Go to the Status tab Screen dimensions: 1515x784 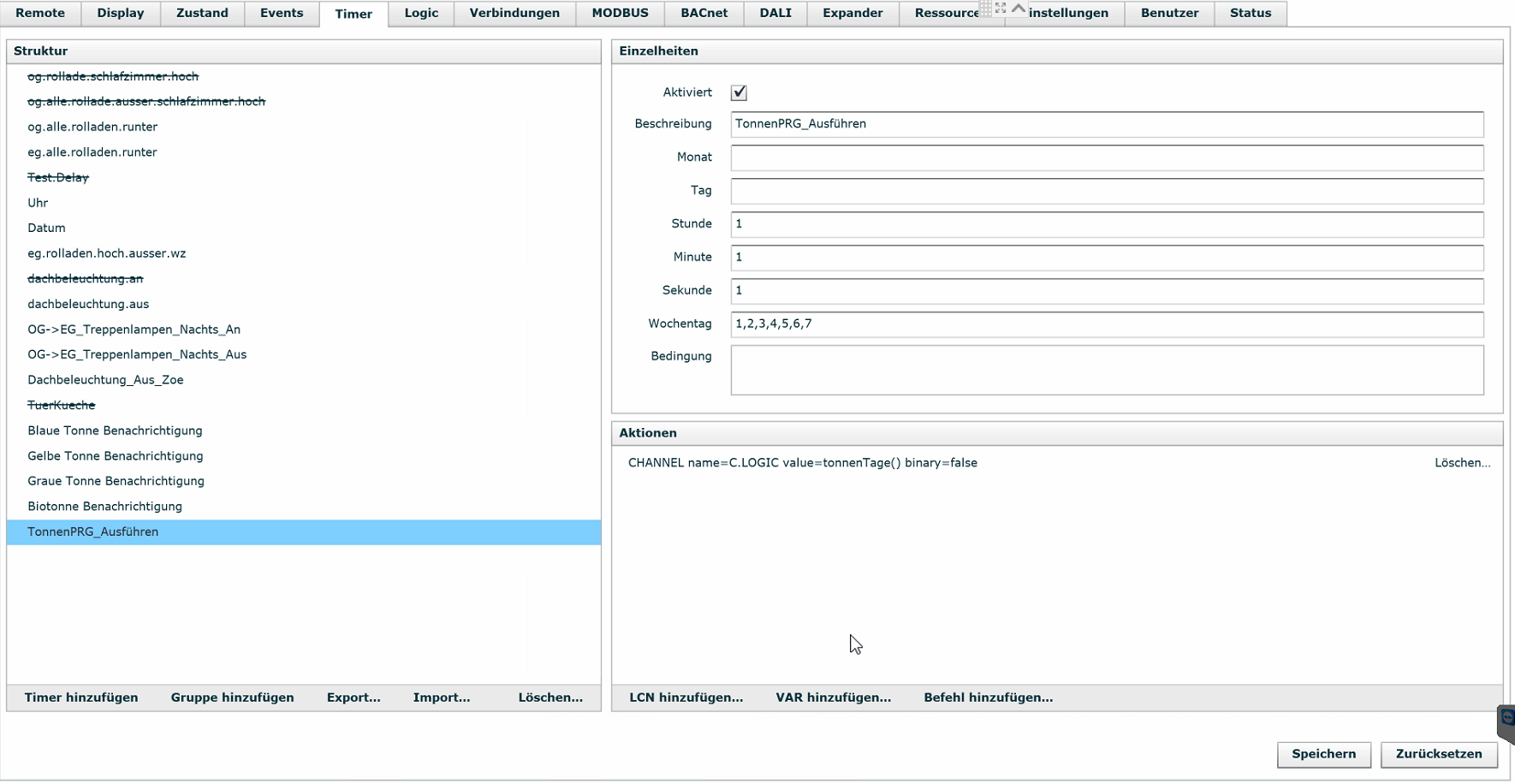point(1250,13)
